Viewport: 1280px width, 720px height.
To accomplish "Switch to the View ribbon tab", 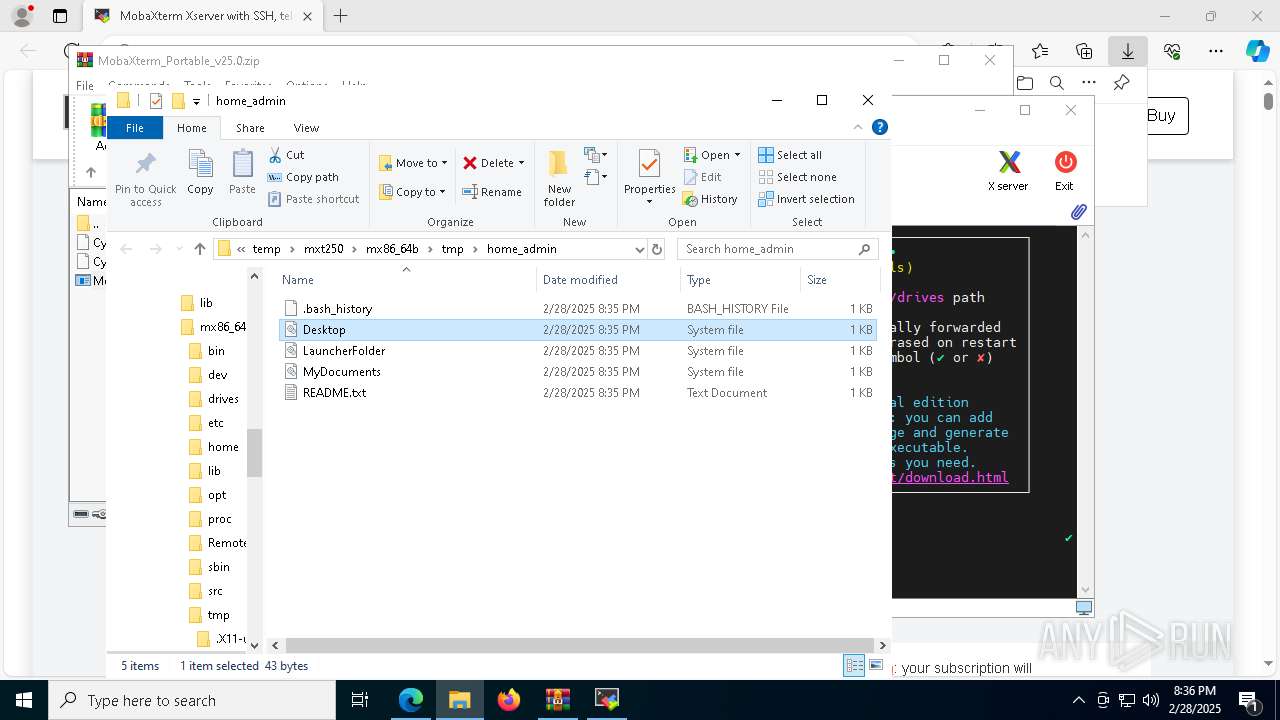I will click(x=306, y=127).
